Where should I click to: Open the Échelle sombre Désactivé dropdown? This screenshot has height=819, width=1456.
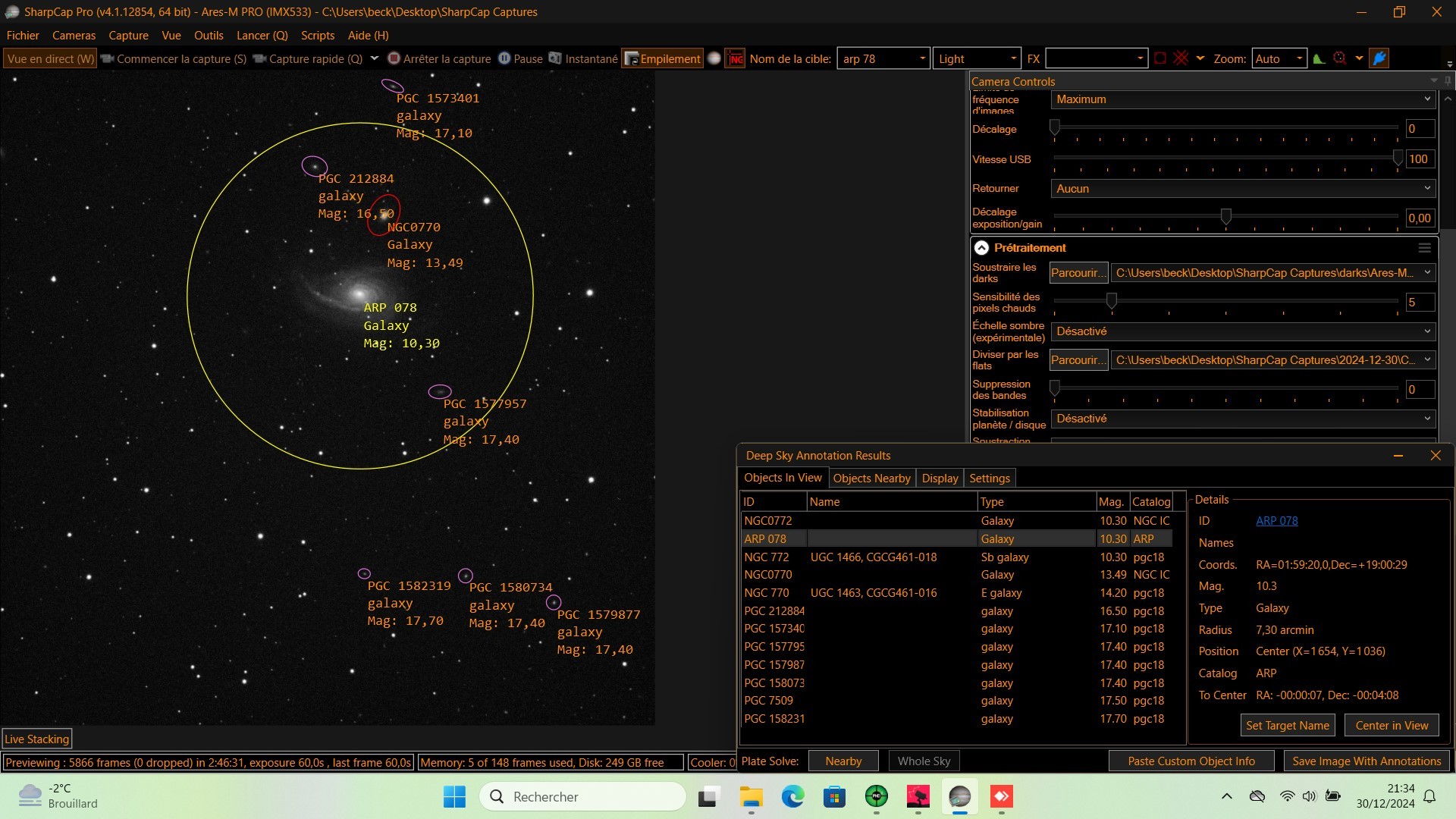pyautogui.click(x=1243, y=331)
